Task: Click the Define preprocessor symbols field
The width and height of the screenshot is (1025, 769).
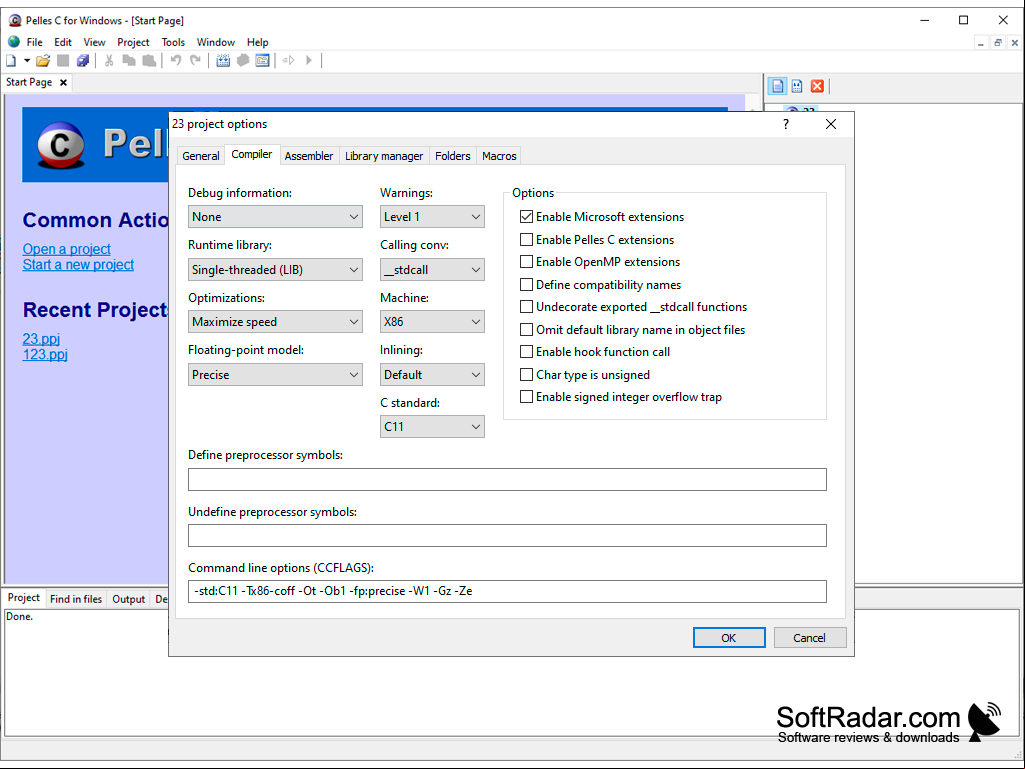Action: coord(507,479)
